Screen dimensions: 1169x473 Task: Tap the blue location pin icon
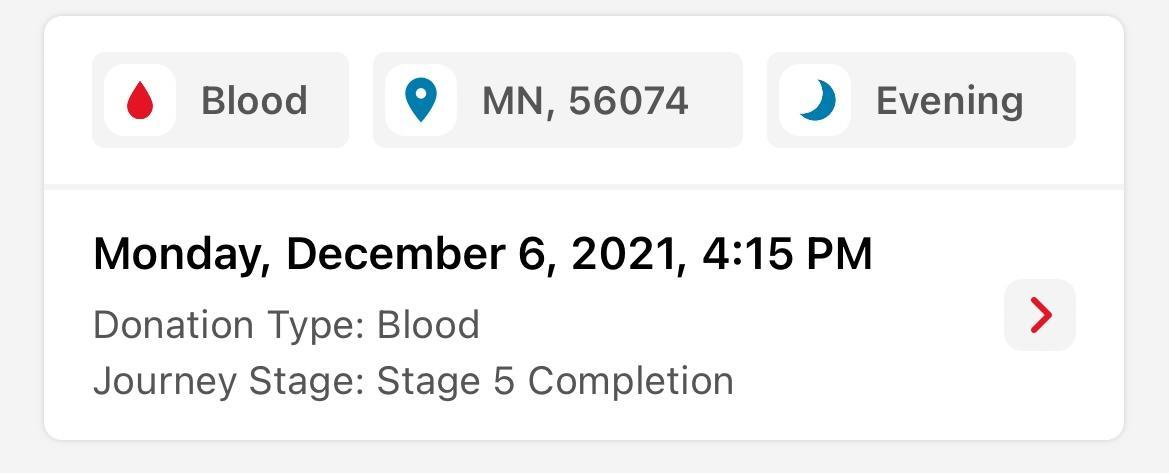(421, 101)
